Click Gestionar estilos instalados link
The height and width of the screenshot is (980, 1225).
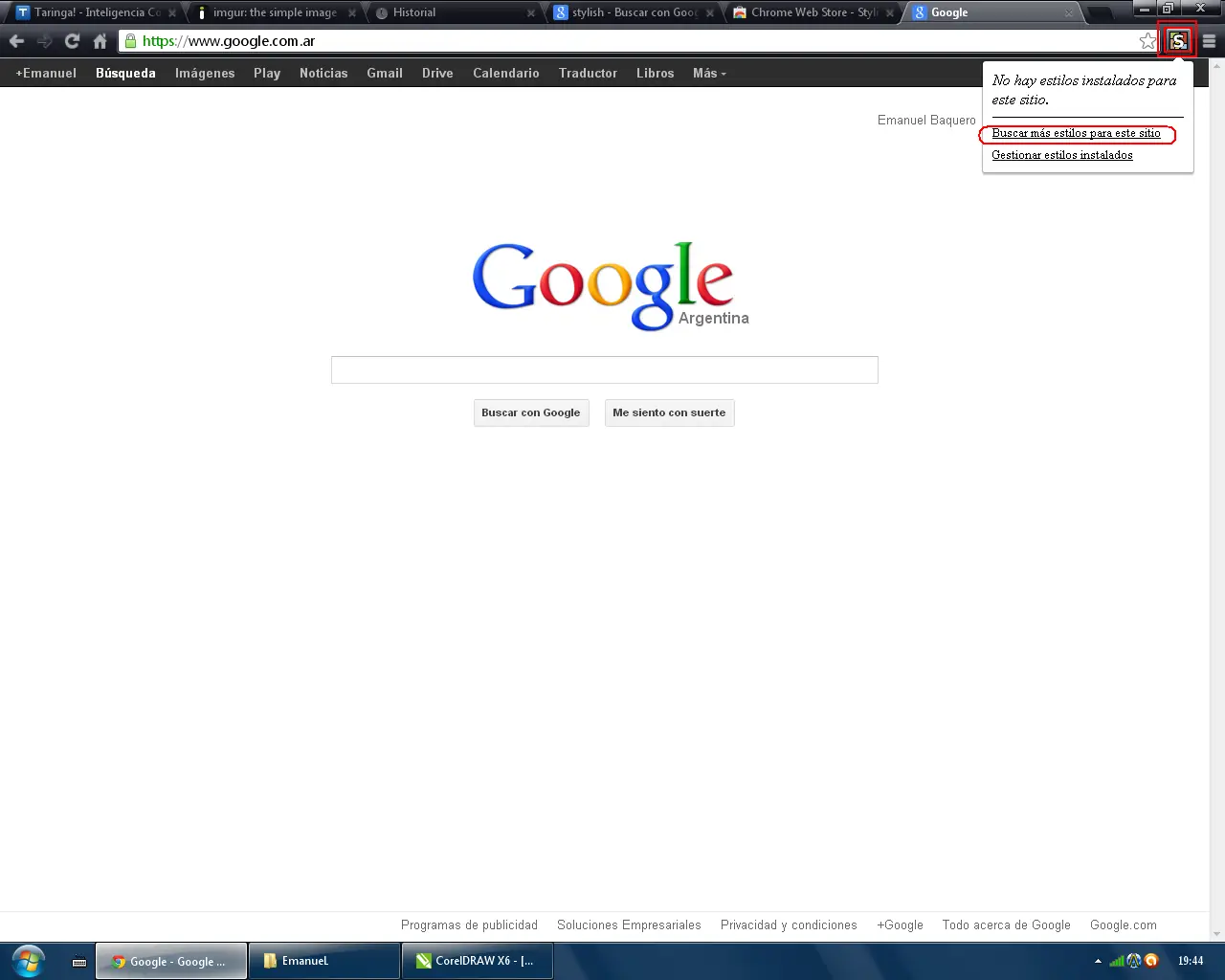(1062, 155)
